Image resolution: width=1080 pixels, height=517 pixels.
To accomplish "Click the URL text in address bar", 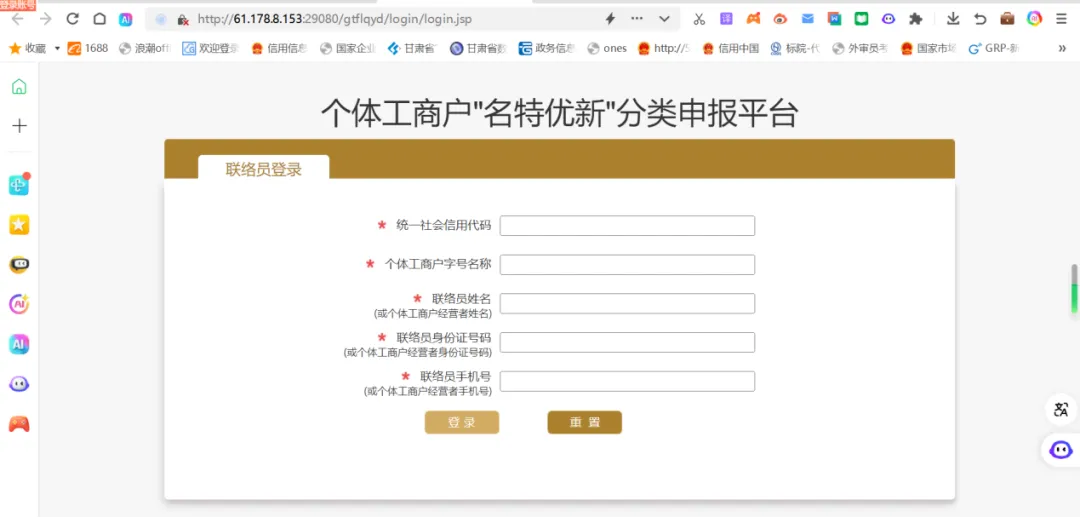I will point(335,19).
